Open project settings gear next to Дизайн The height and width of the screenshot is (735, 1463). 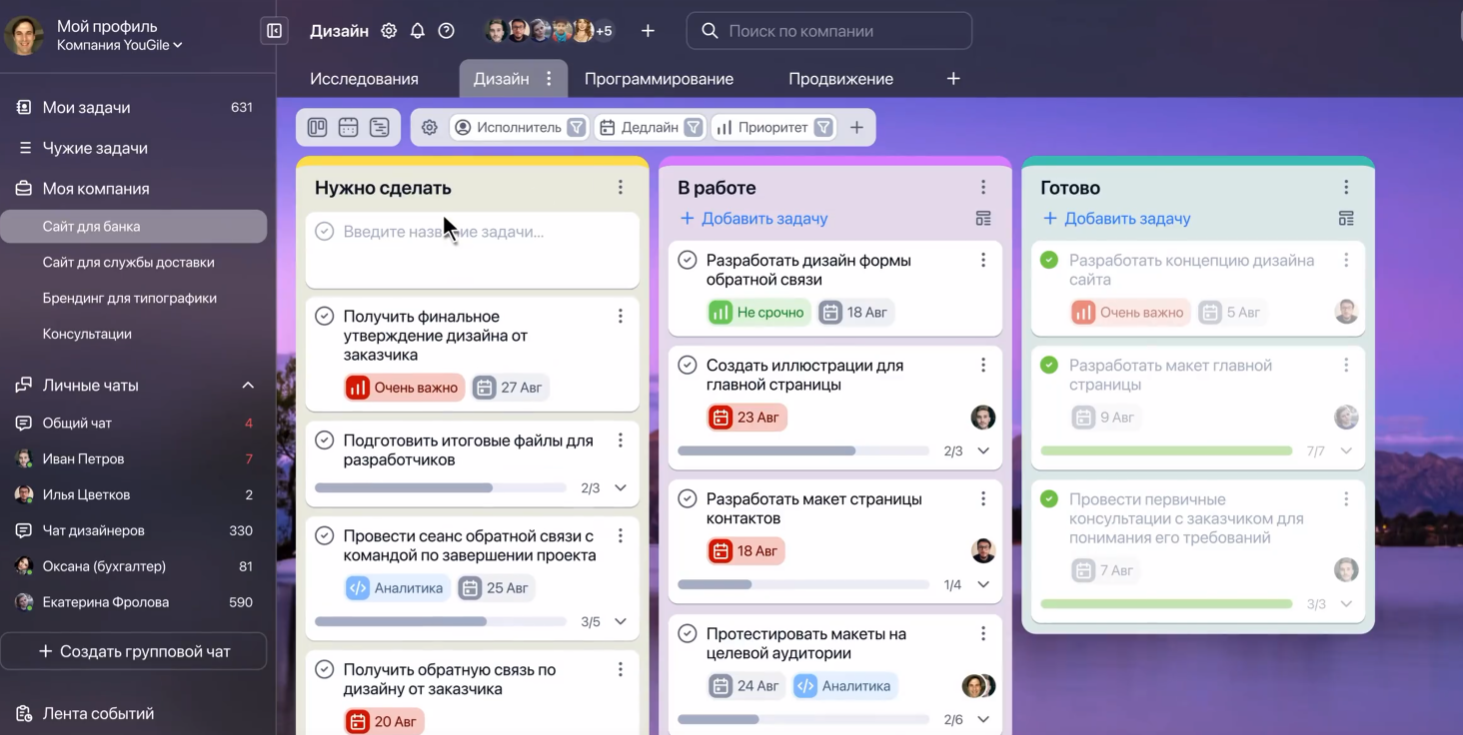click(x=389, y=31)
